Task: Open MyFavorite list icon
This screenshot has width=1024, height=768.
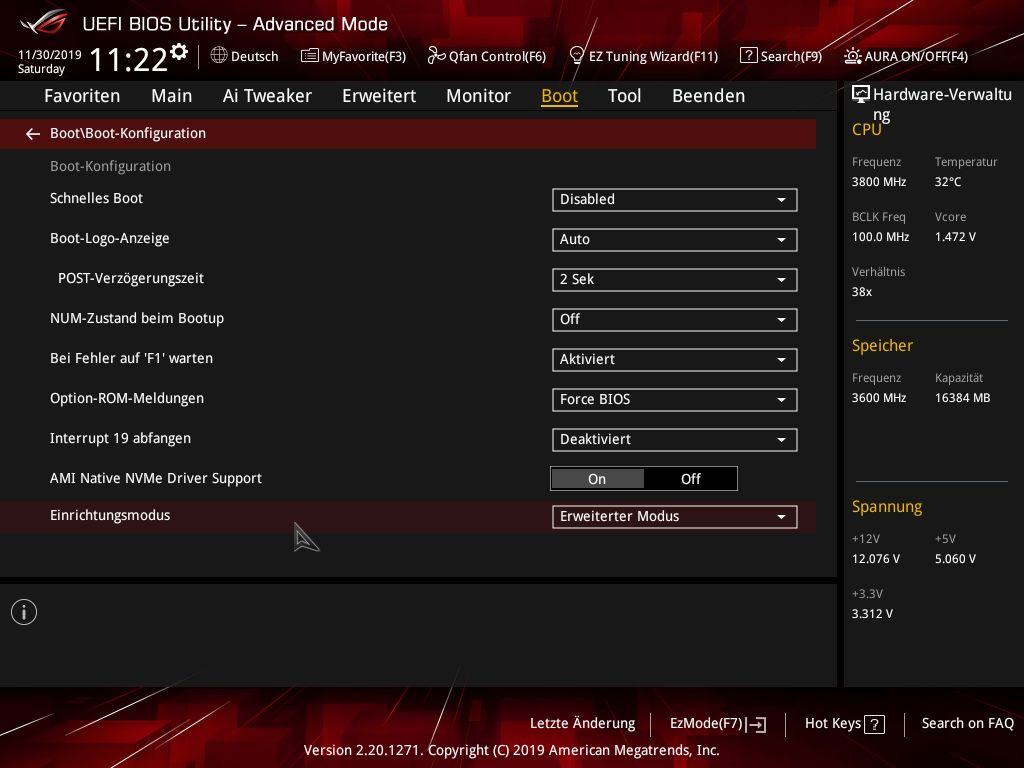Action: (x=310, y=56)
